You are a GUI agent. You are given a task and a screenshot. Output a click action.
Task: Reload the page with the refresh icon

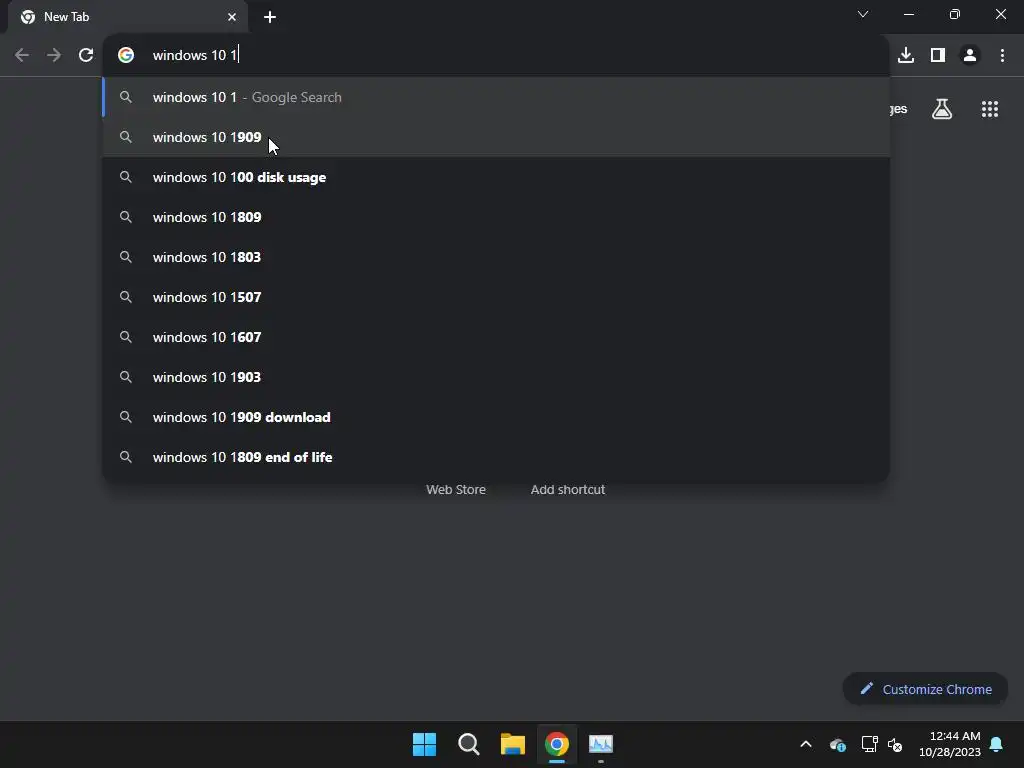pos(86,56)
